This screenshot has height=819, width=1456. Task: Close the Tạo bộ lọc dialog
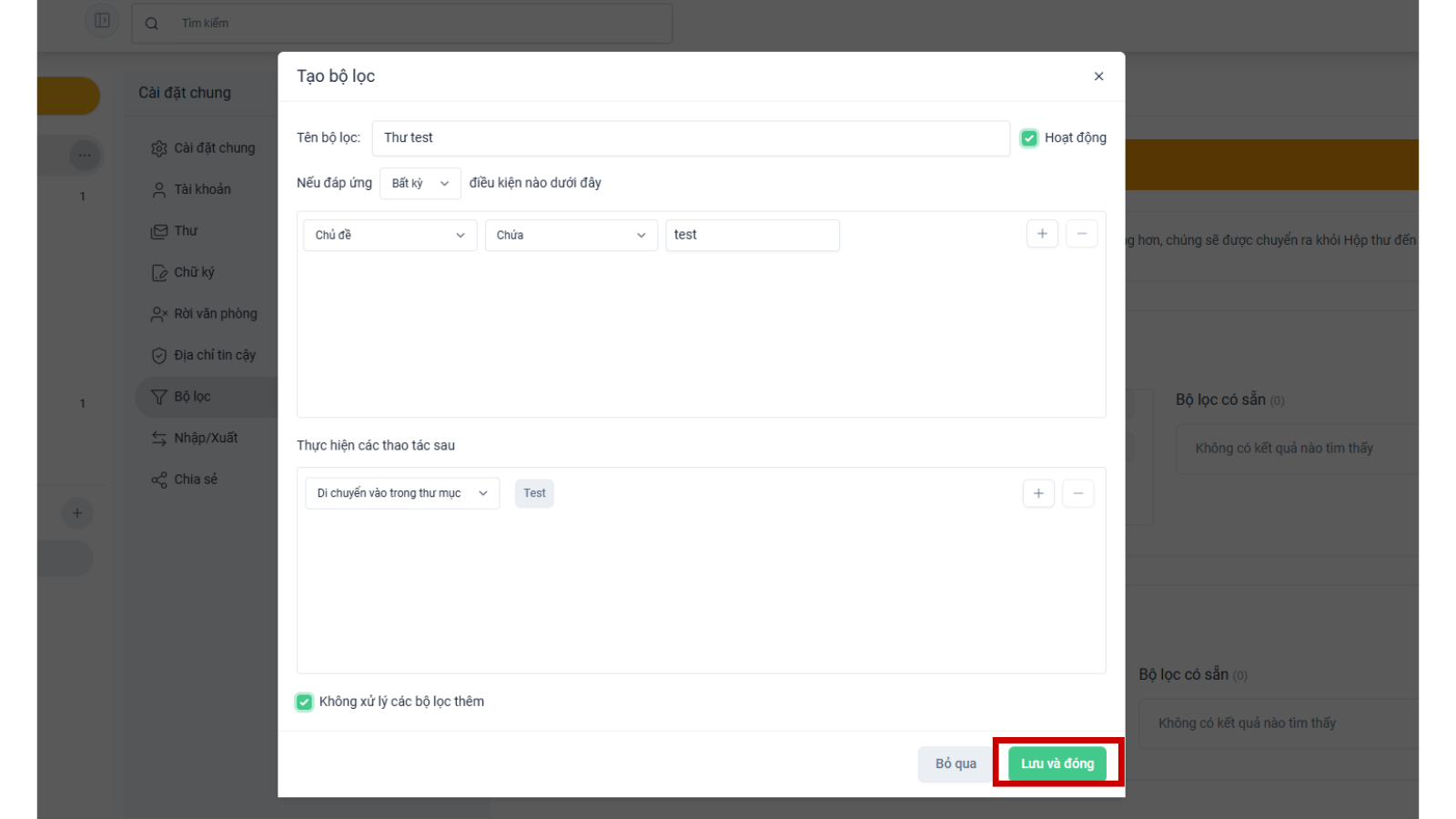tap(1098, 76)
